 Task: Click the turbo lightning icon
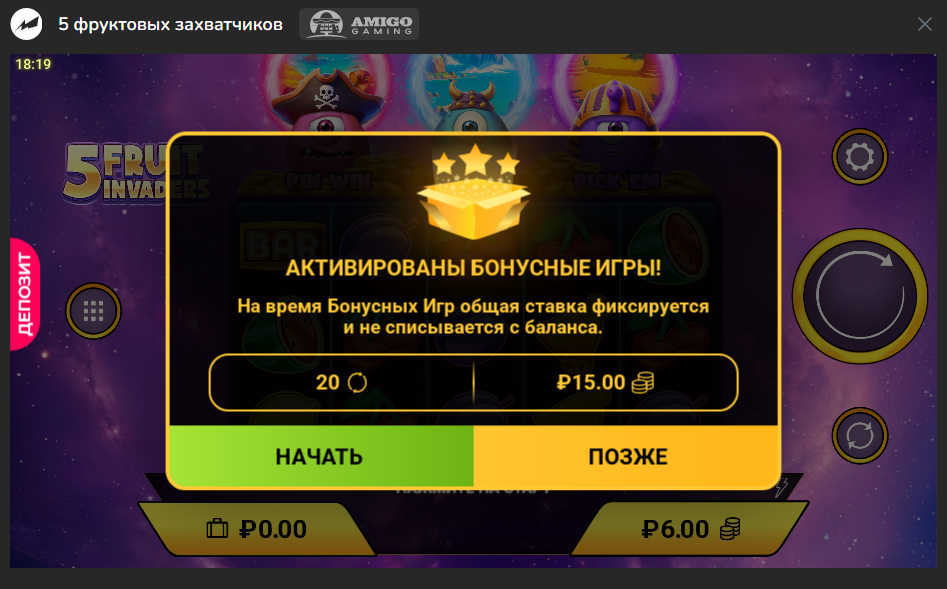pyautogui.click(x=782, y=487)
